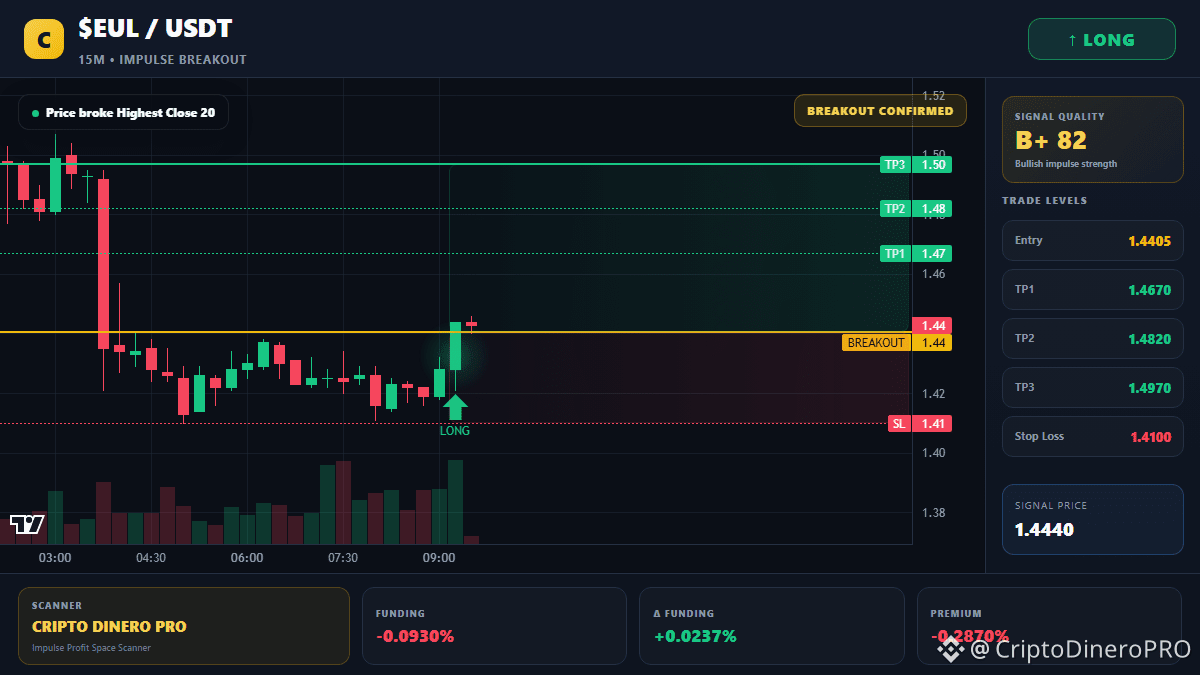This screenshot has width=1200, height=675.
Task: Click the tall green breakout candle
Action: coord(455,346)
